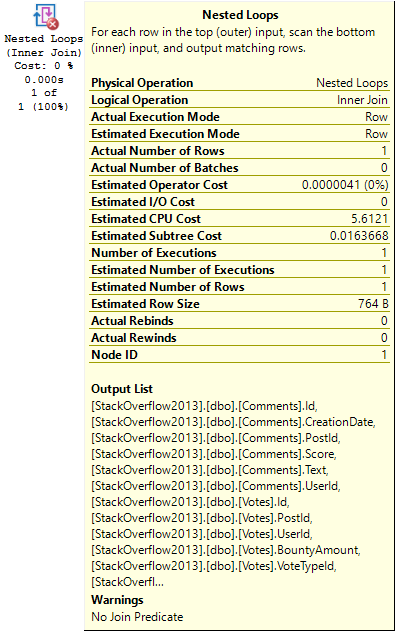Click the '(Inner Join)' label under operator
The height and width of the screenshot is (631, 395).
[x=44, y=53]
